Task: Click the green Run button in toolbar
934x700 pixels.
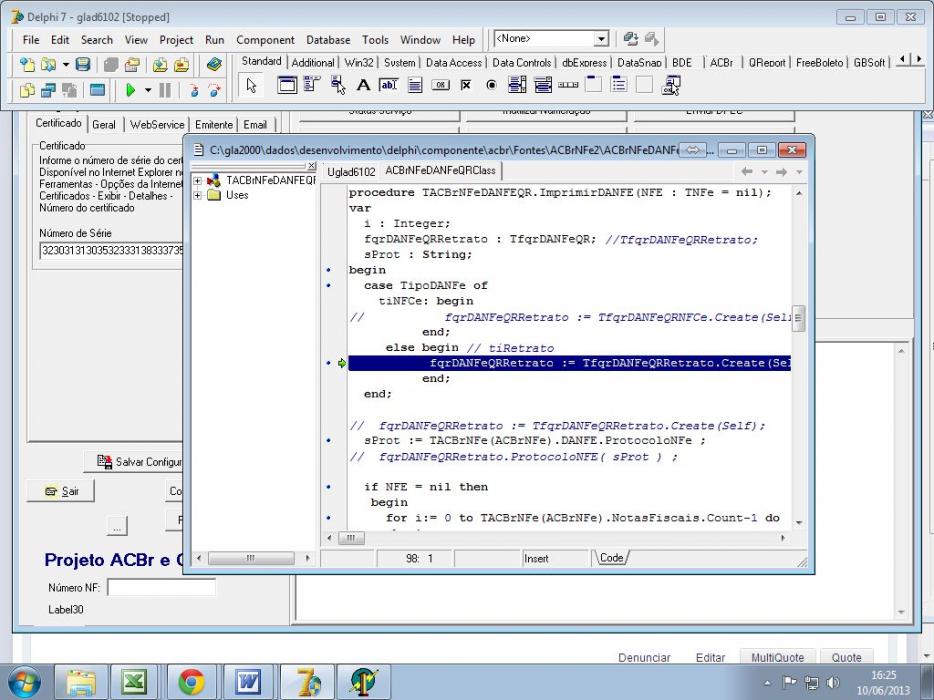Action: pyautogui.click(x=130, y=90)
